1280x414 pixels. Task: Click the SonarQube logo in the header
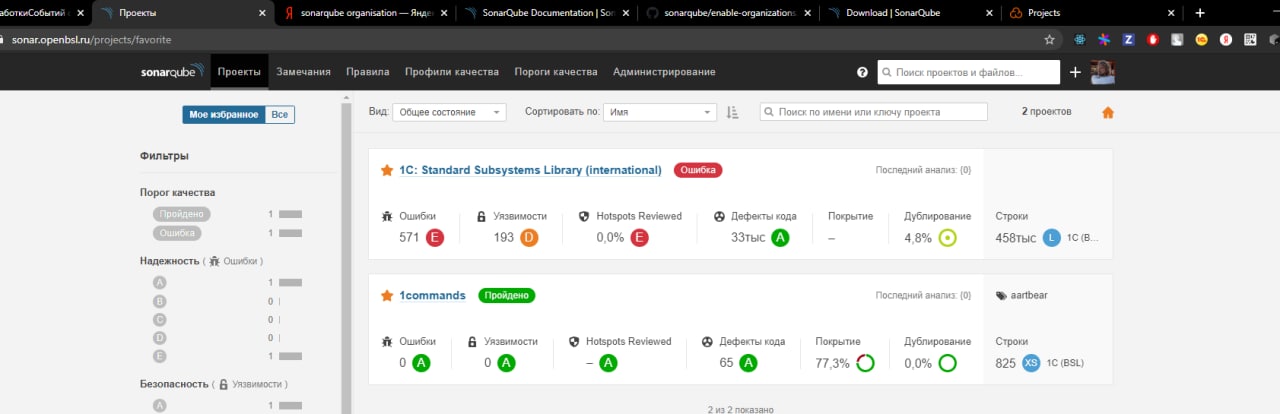tap(173, 72)
